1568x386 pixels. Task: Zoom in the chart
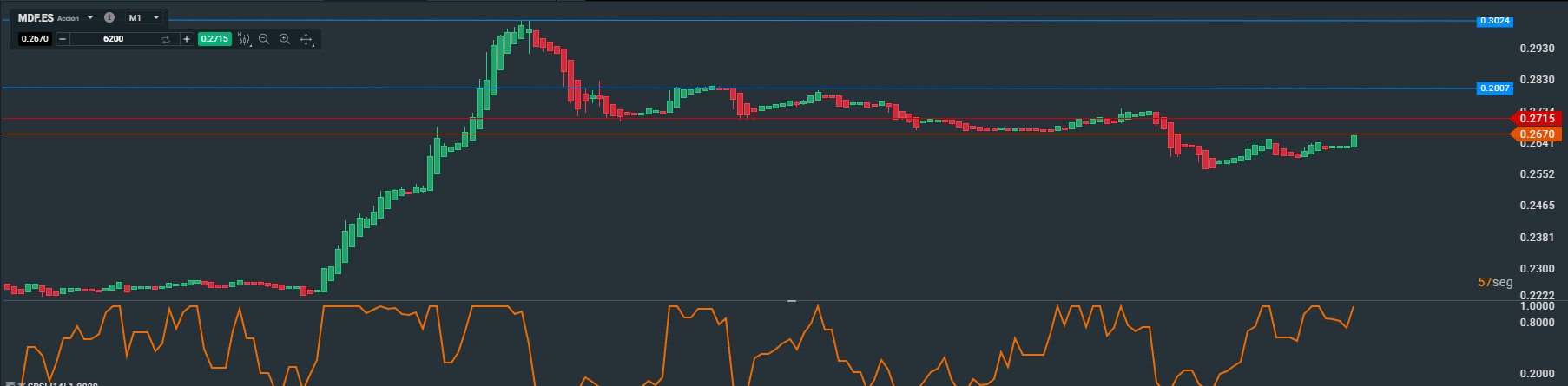(285, 39)
